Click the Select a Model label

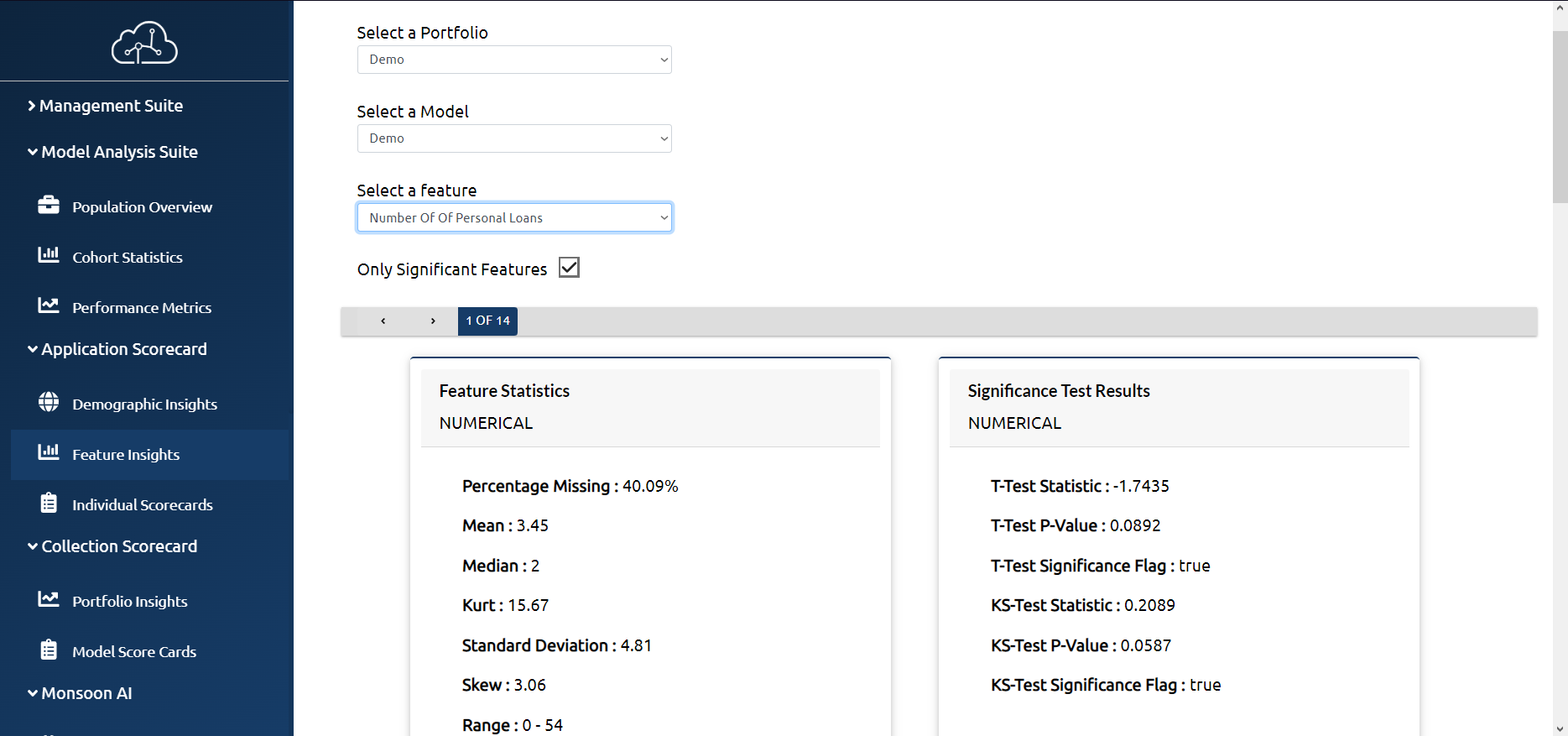pyautogui.click(x=413, y=112)
